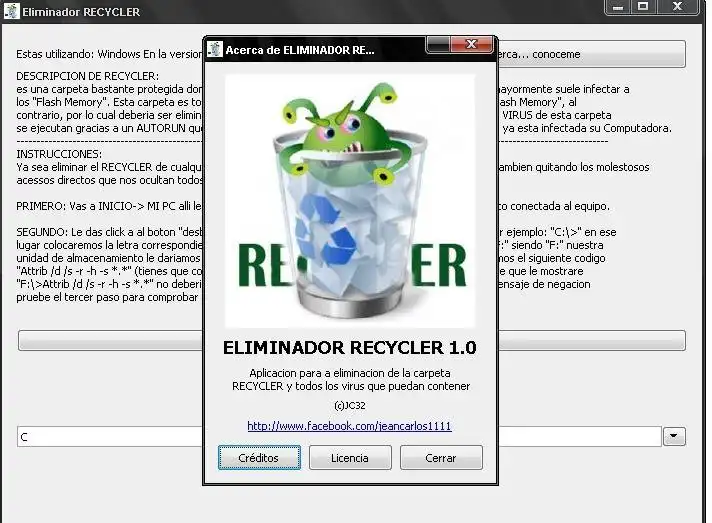Click the '(c)JC32' copyright text

pyautogui.click(x=350, y=405)
